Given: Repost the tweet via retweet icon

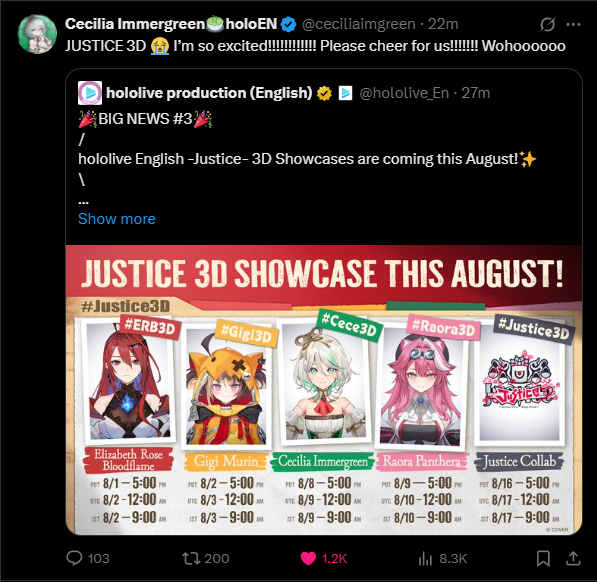Looking at the screenshot, I should pyautogui.click(x=191, y=558).
